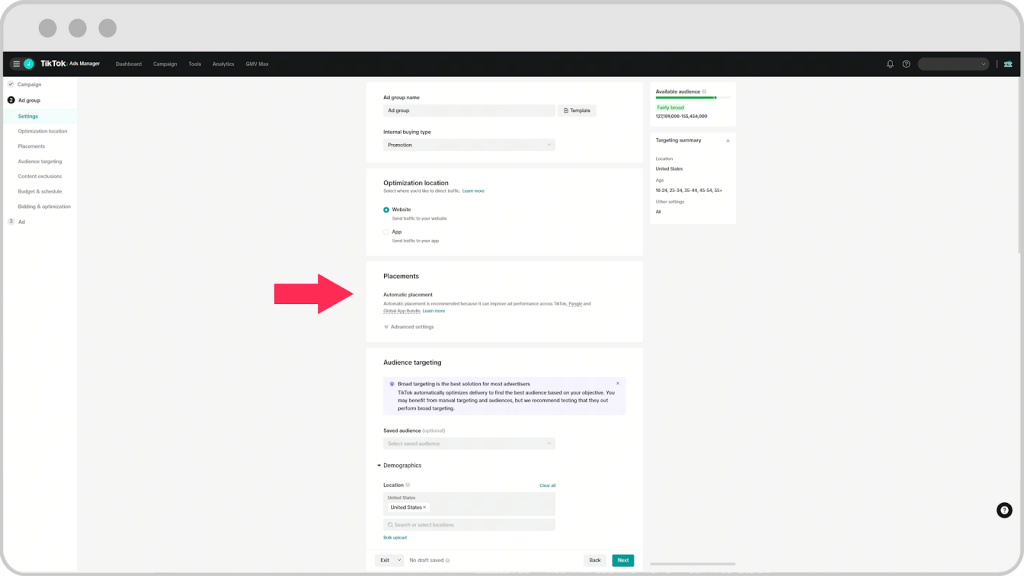Go to Audience targeting in sidebar

40,161
